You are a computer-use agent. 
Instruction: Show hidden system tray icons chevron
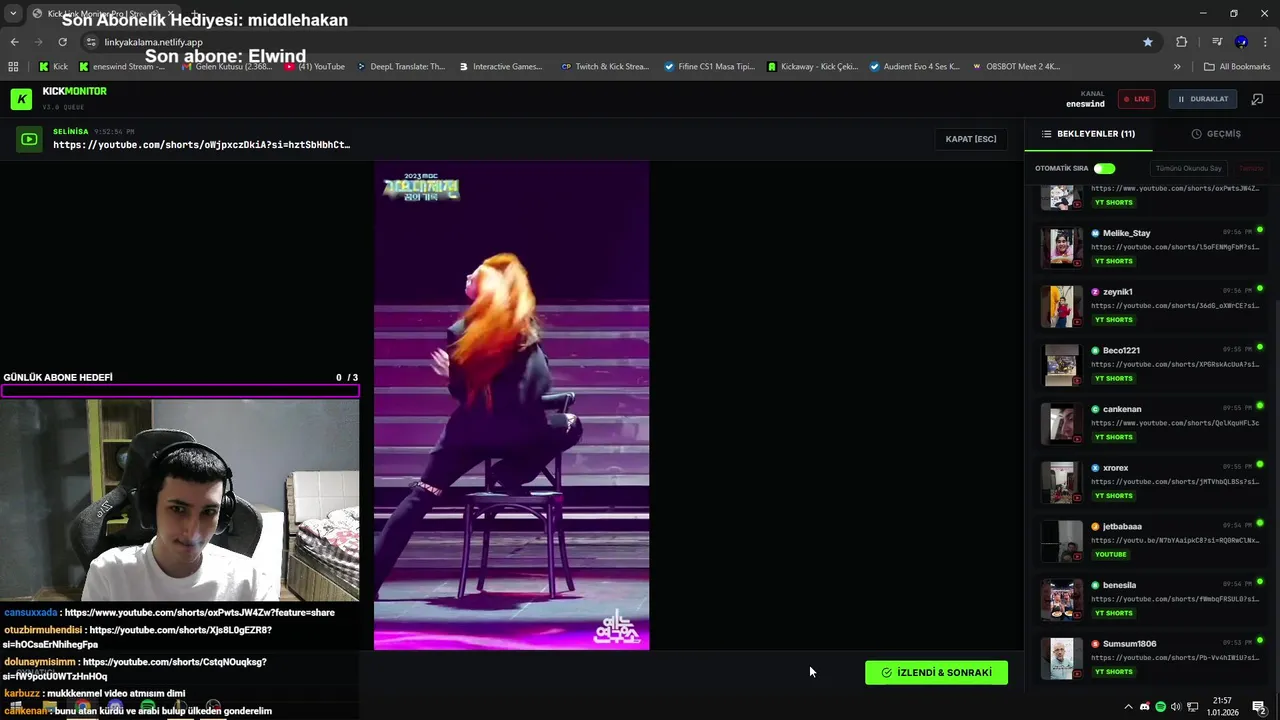[x=1129, y=707]
